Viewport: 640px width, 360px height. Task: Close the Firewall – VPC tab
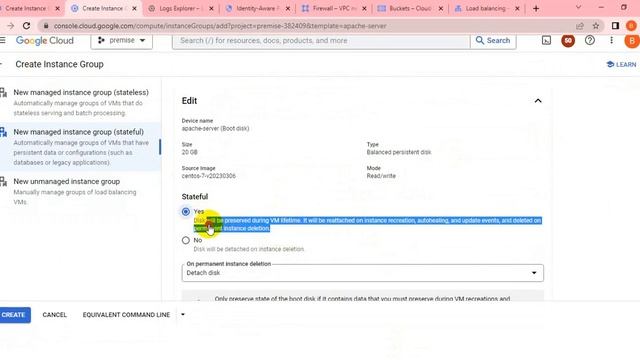click(364, 8)
